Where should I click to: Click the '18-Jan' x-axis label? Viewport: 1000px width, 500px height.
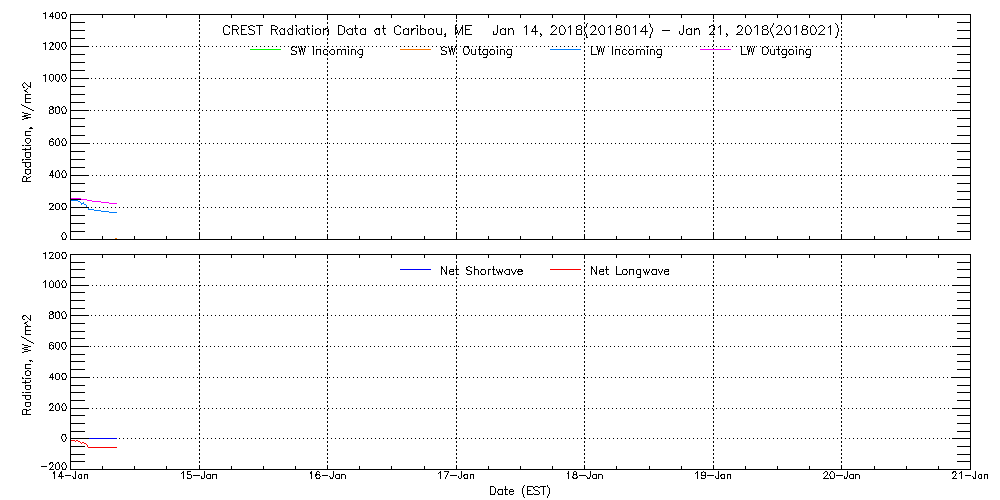click(584, 476)
